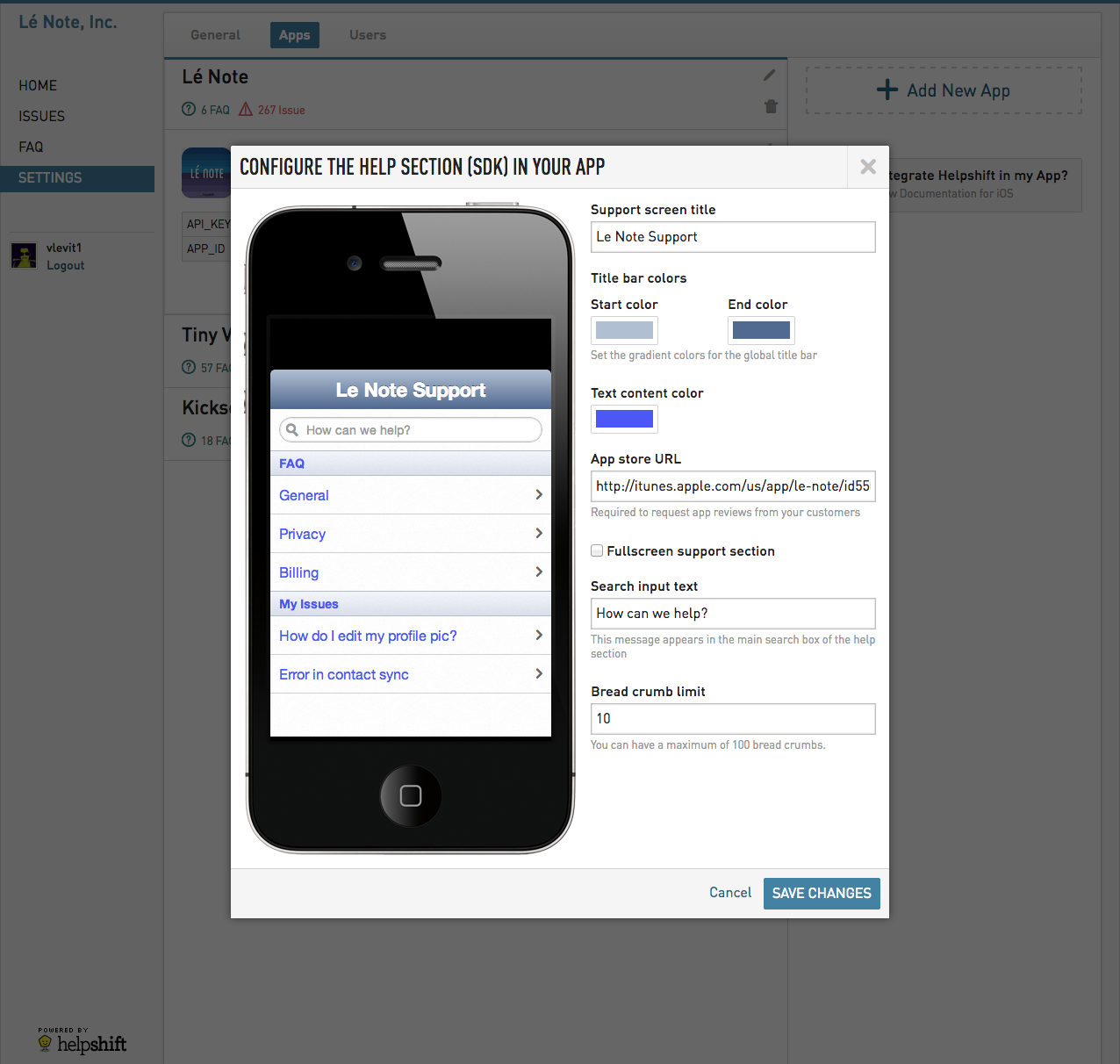Click Lé Note, Inc. company title
1120x1064 pixels.
point(68,22)
